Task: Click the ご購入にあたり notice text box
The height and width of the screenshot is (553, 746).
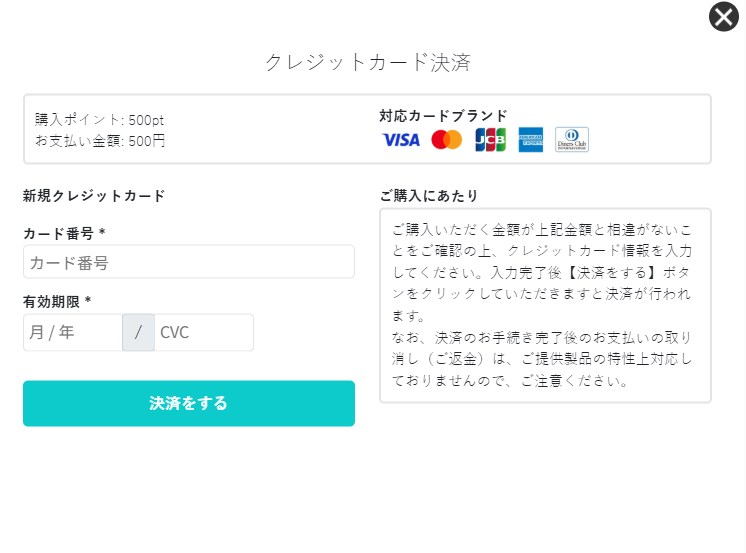Action: (x=545, y=305)
